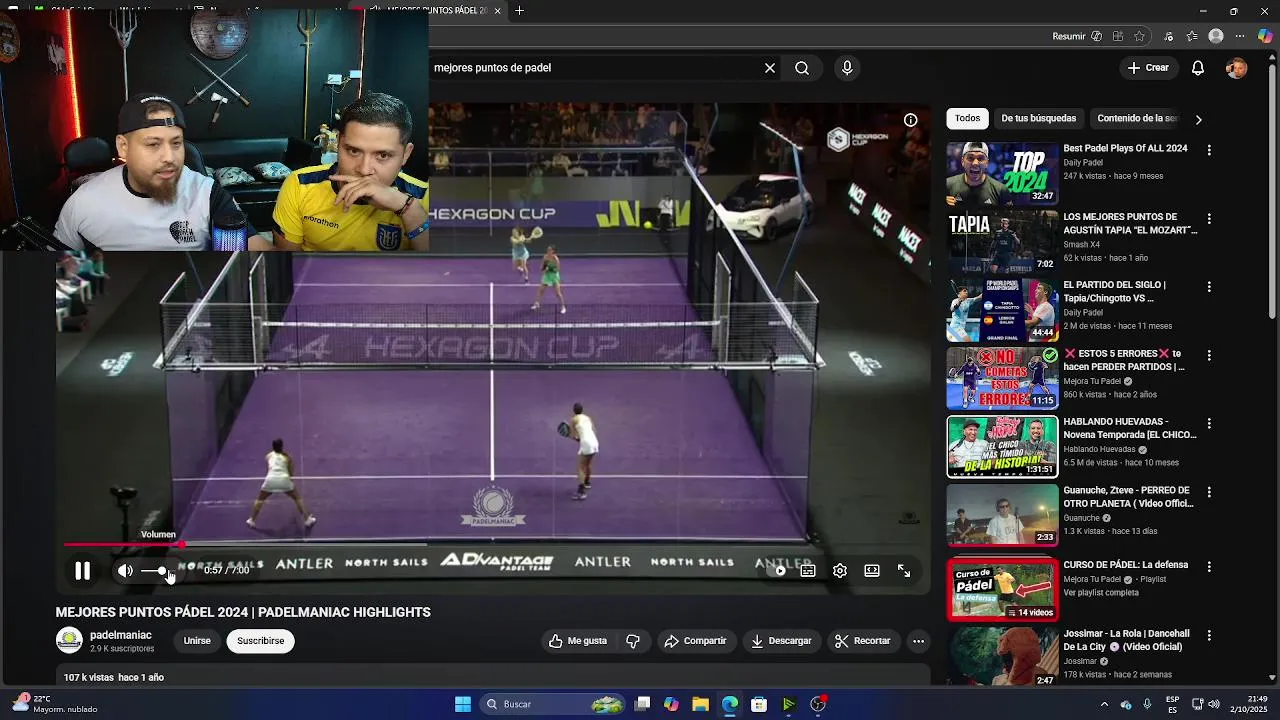Open Microsoft Store from taskbar
Screen dimensions: 1280x720
click(759, 704)
